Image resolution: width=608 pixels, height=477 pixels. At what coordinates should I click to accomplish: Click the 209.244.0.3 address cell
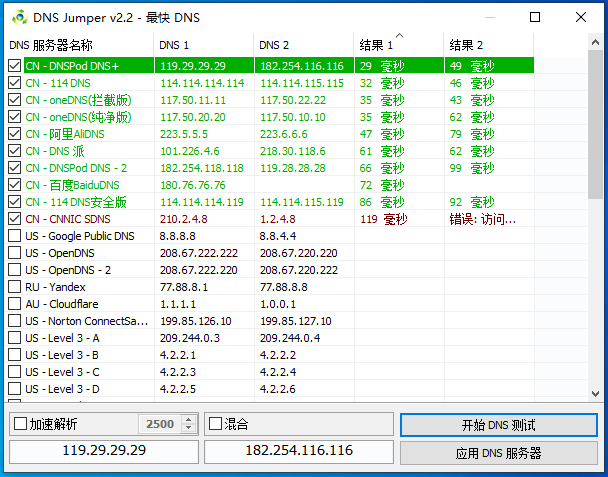[190, 338]
